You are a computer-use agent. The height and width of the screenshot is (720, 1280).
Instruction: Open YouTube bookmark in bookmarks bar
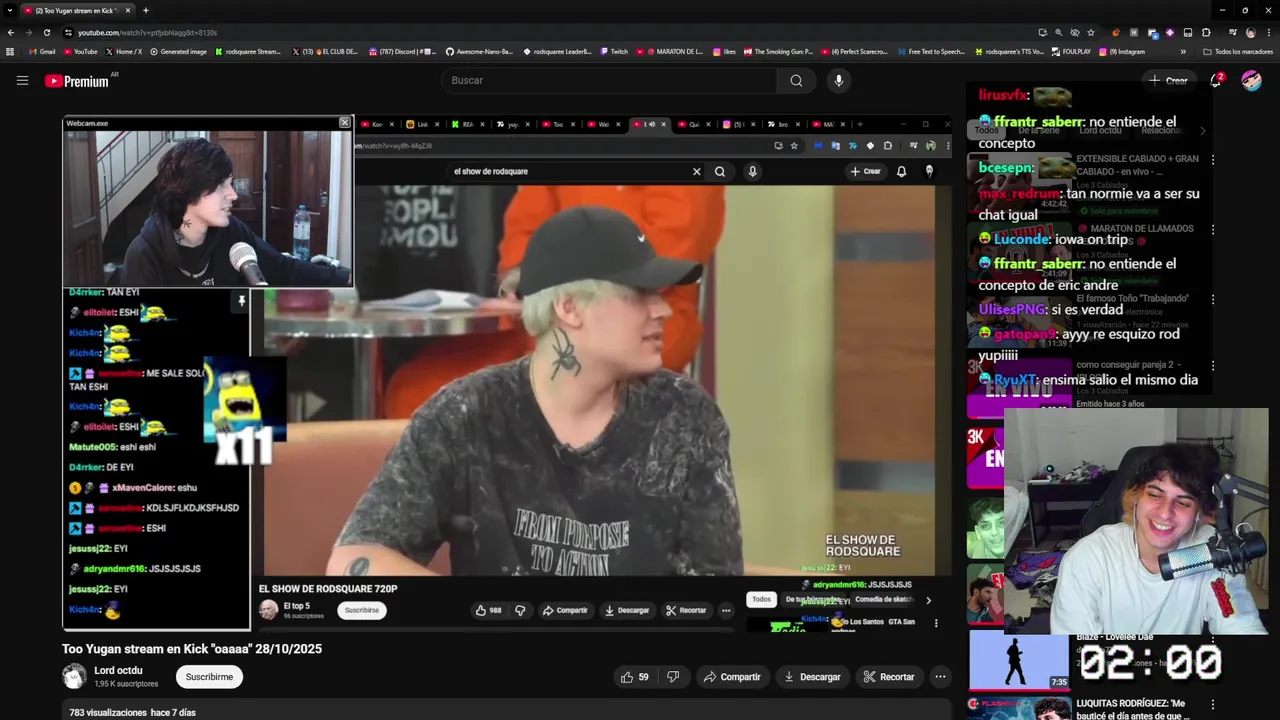80,51
